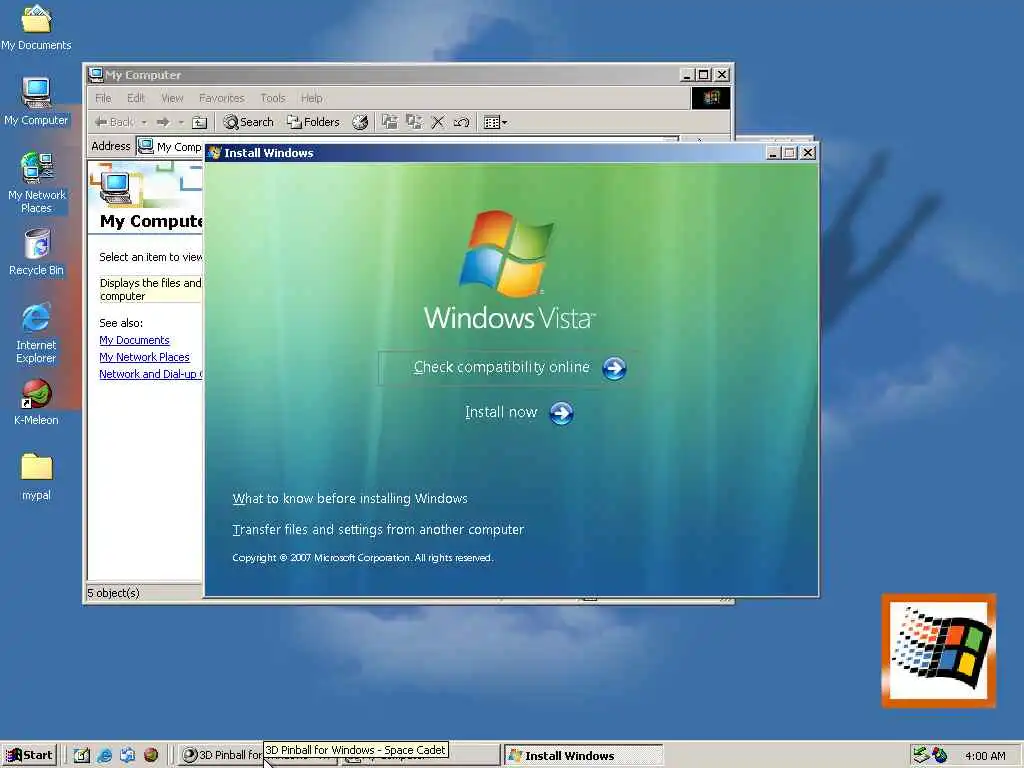Open the Tools menu in My Computer
The image size is (1024, 768).
pos(272,98)
